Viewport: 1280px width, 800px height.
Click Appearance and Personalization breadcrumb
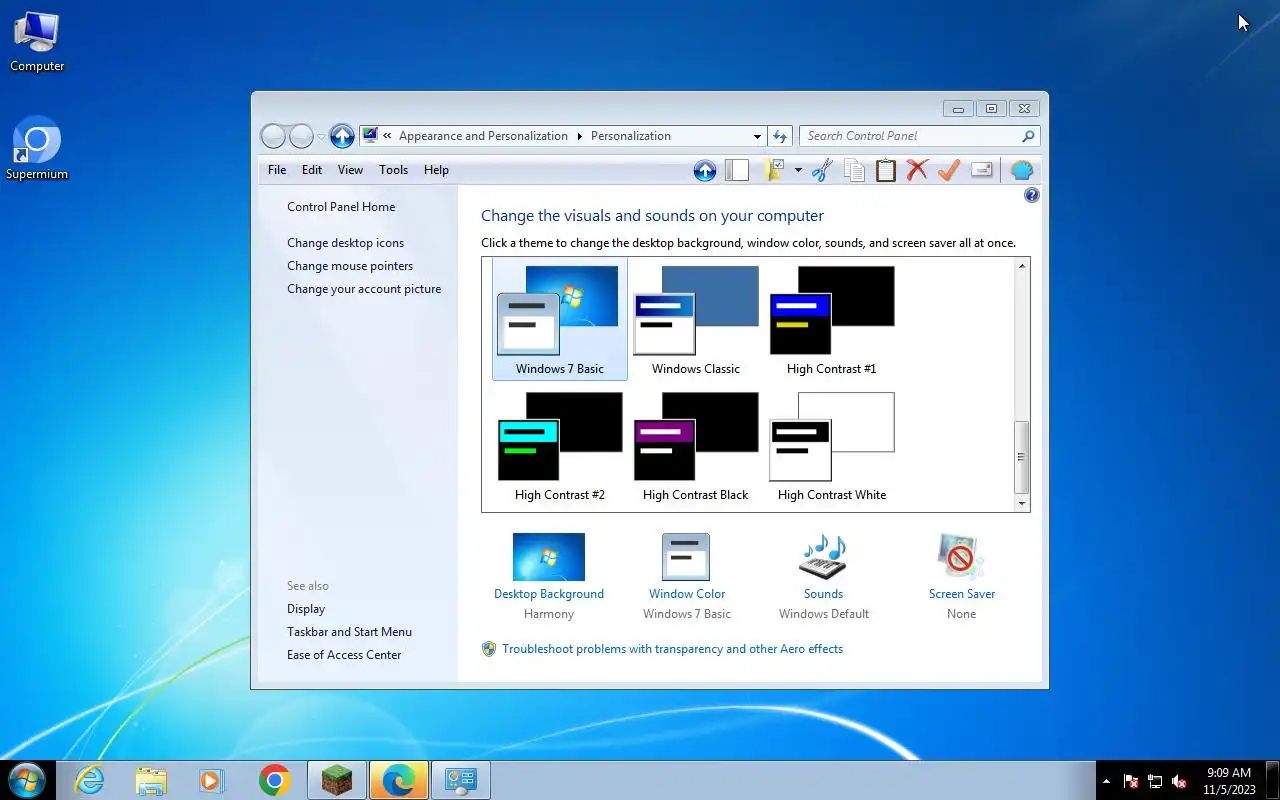point(483,136)
